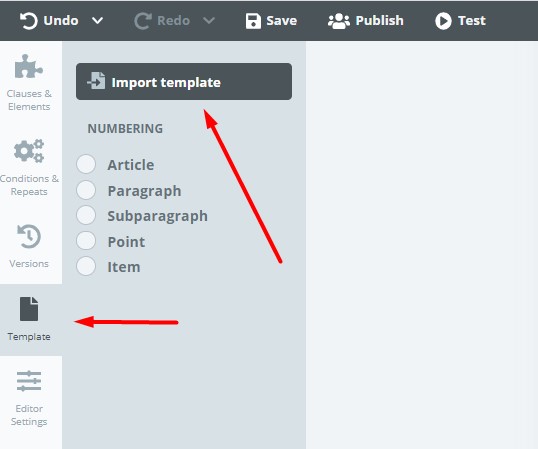The height and width of the screenshot is (449, 538).
Task: Open Conditions & Repeats gears panel
Action: (x=29, y=168)
